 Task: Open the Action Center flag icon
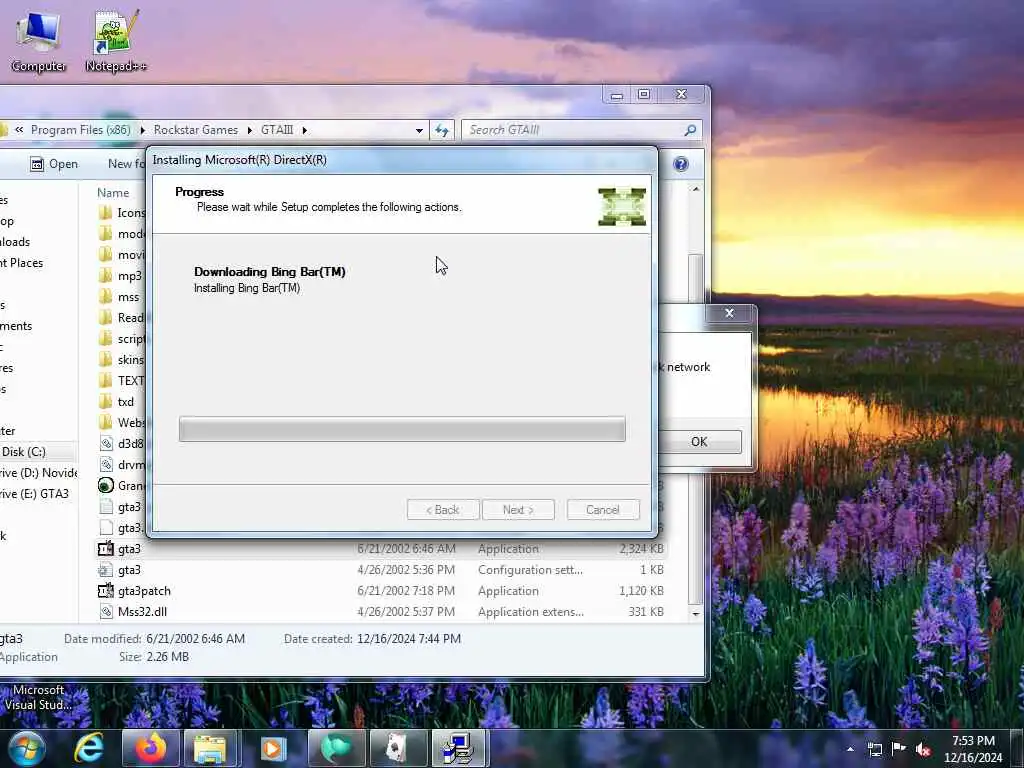tap(899, 749)
